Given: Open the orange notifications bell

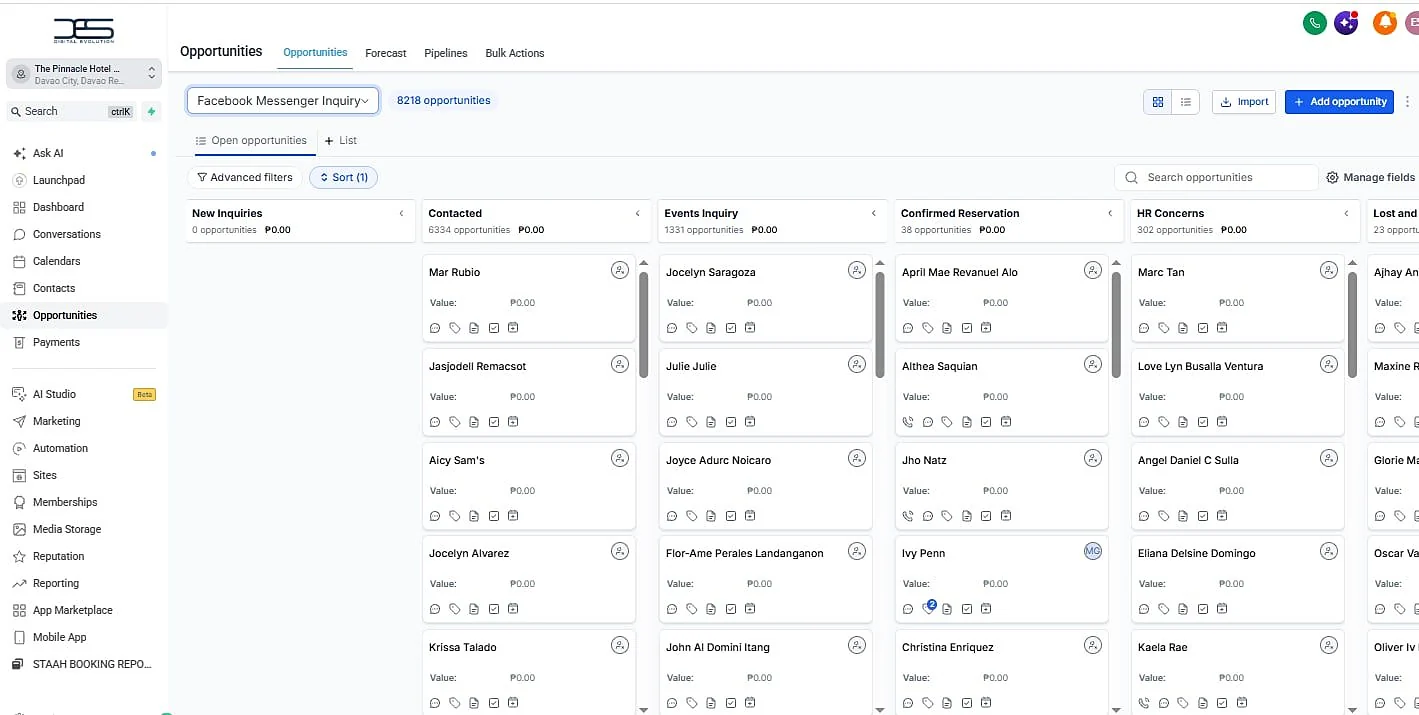Looking at the screenshot, I should point(1384,22).
